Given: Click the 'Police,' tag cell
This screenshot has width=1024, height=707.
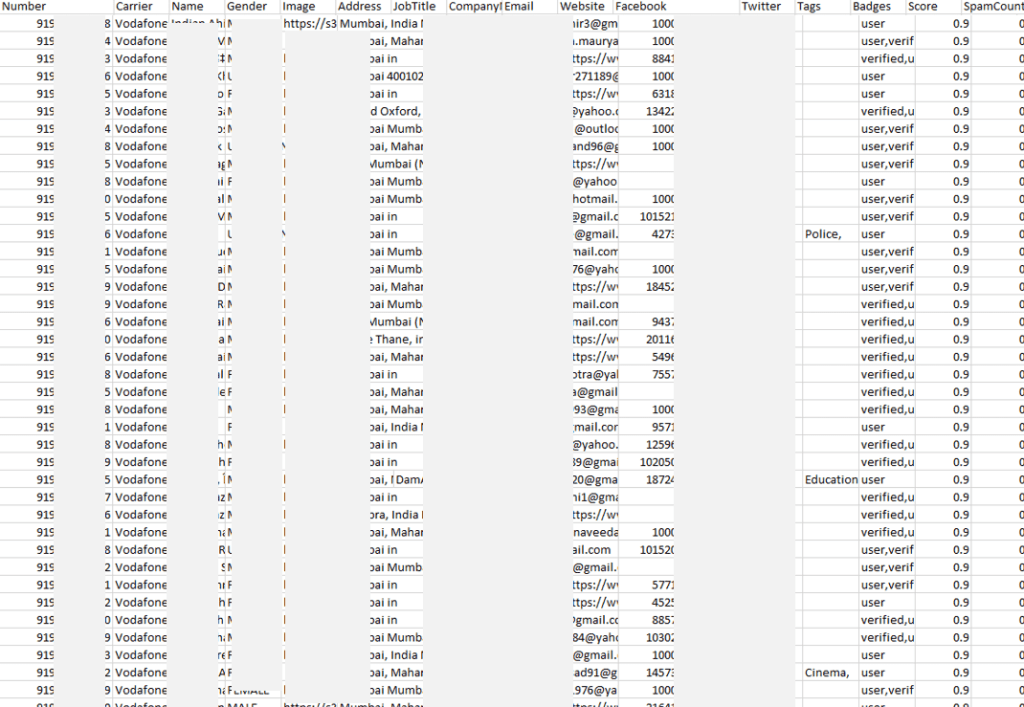Looking at the screenshot, I should 826,234.
